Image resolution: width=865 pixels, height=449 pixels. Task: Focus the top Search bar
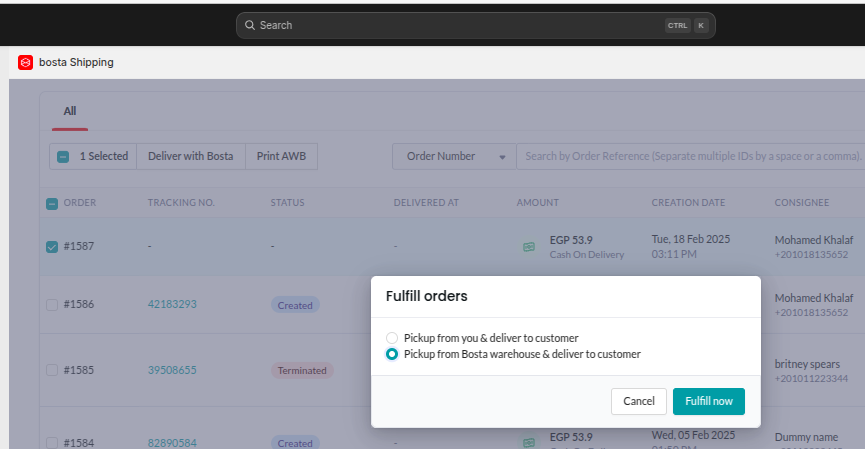coord(476,25)
